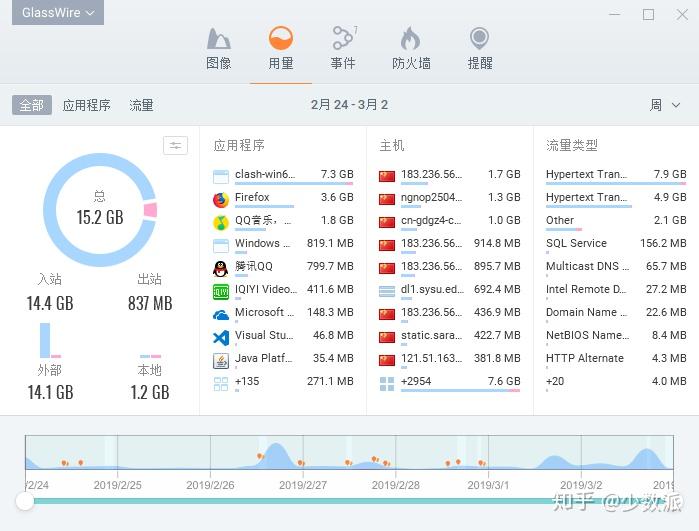
Task: Click the timeline traffic peak near 2019/2/27
Action: 276,455
